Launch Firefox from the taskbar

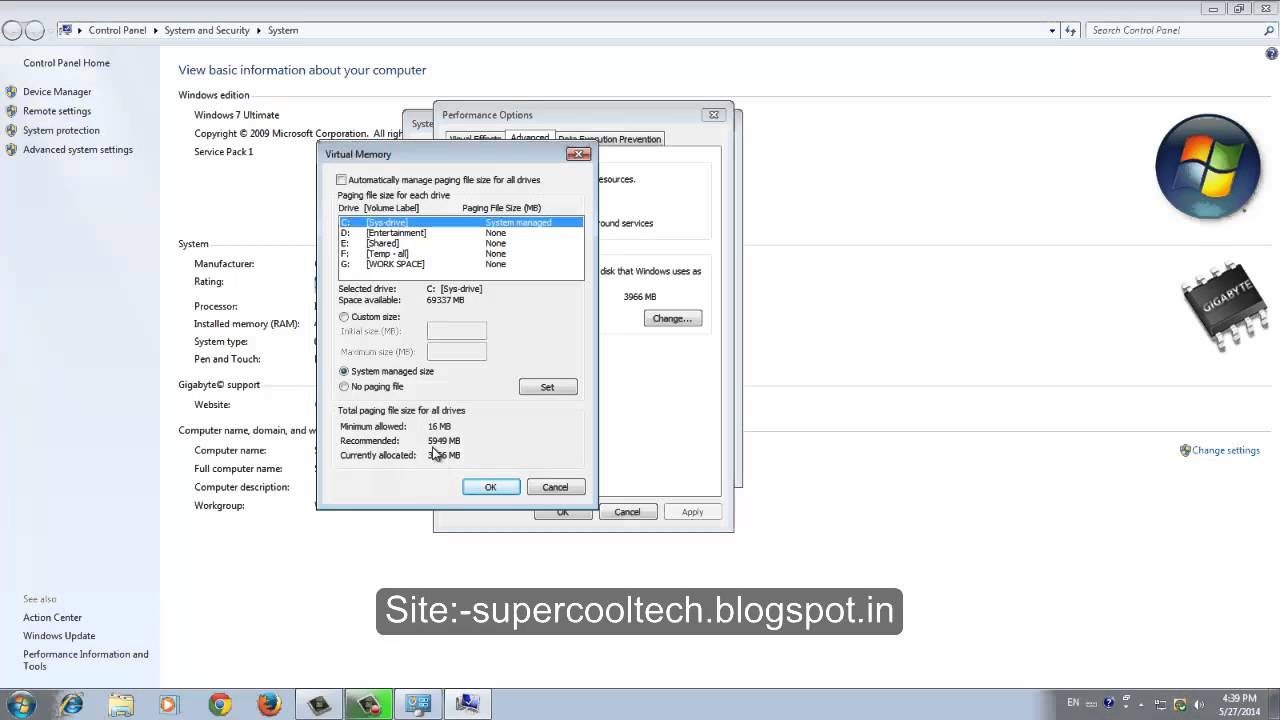click(x=269, y=704)
